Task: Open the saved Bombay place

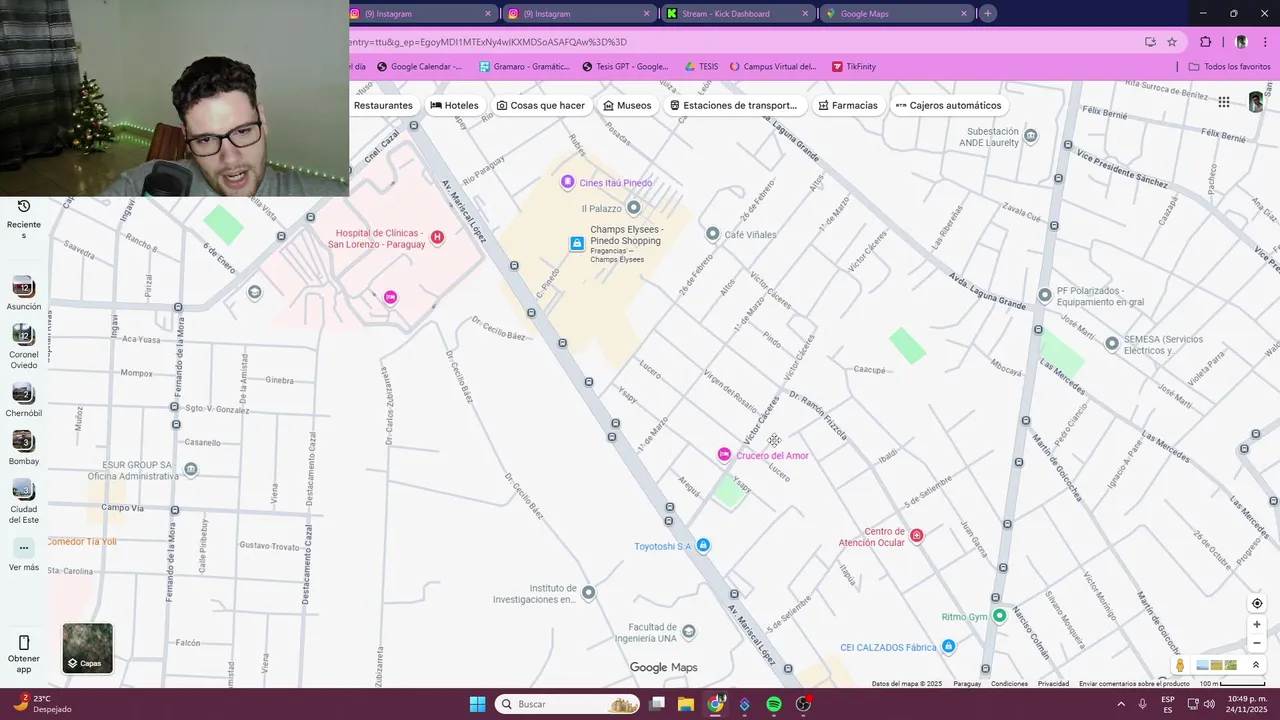Action: click(x=24, y=448)
